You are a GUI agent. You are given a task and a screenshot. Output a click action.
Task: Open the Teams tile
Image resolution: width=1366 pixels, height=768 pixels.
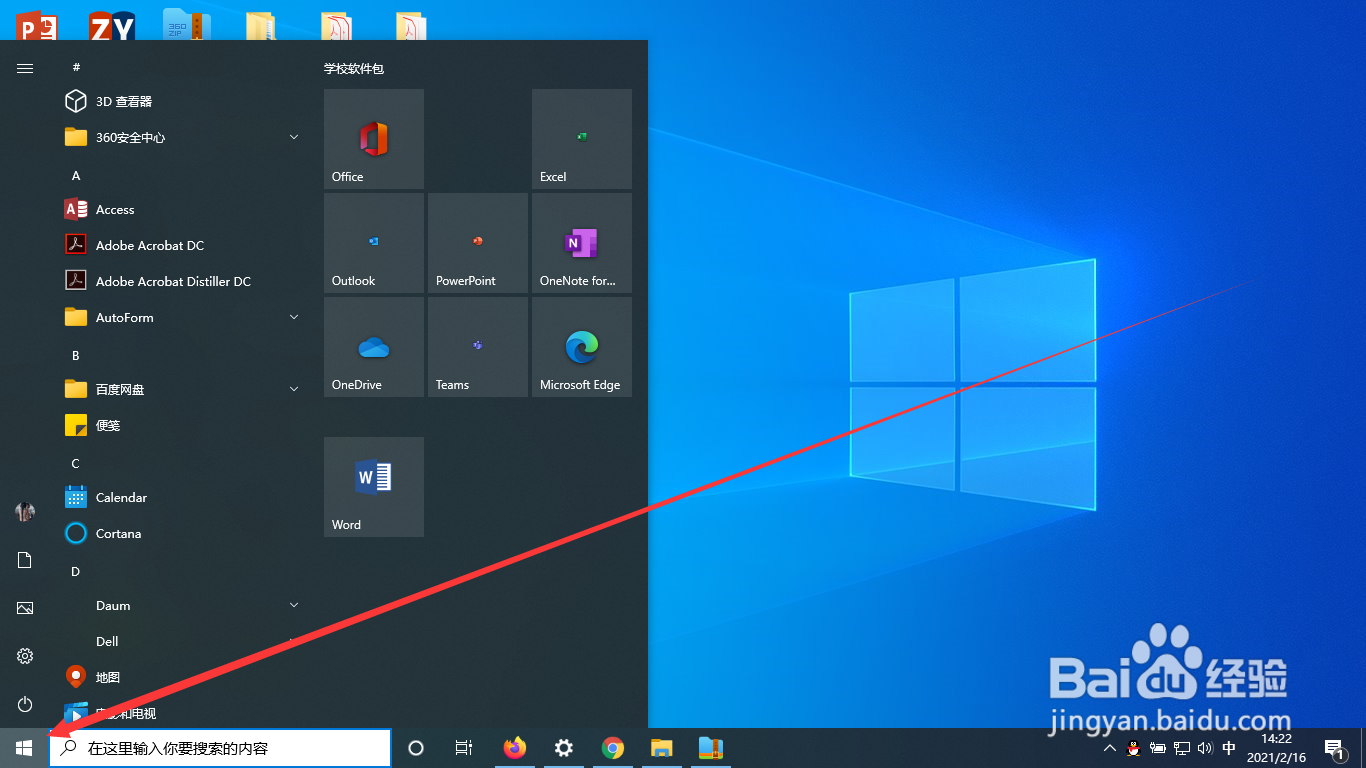point(478,347)
